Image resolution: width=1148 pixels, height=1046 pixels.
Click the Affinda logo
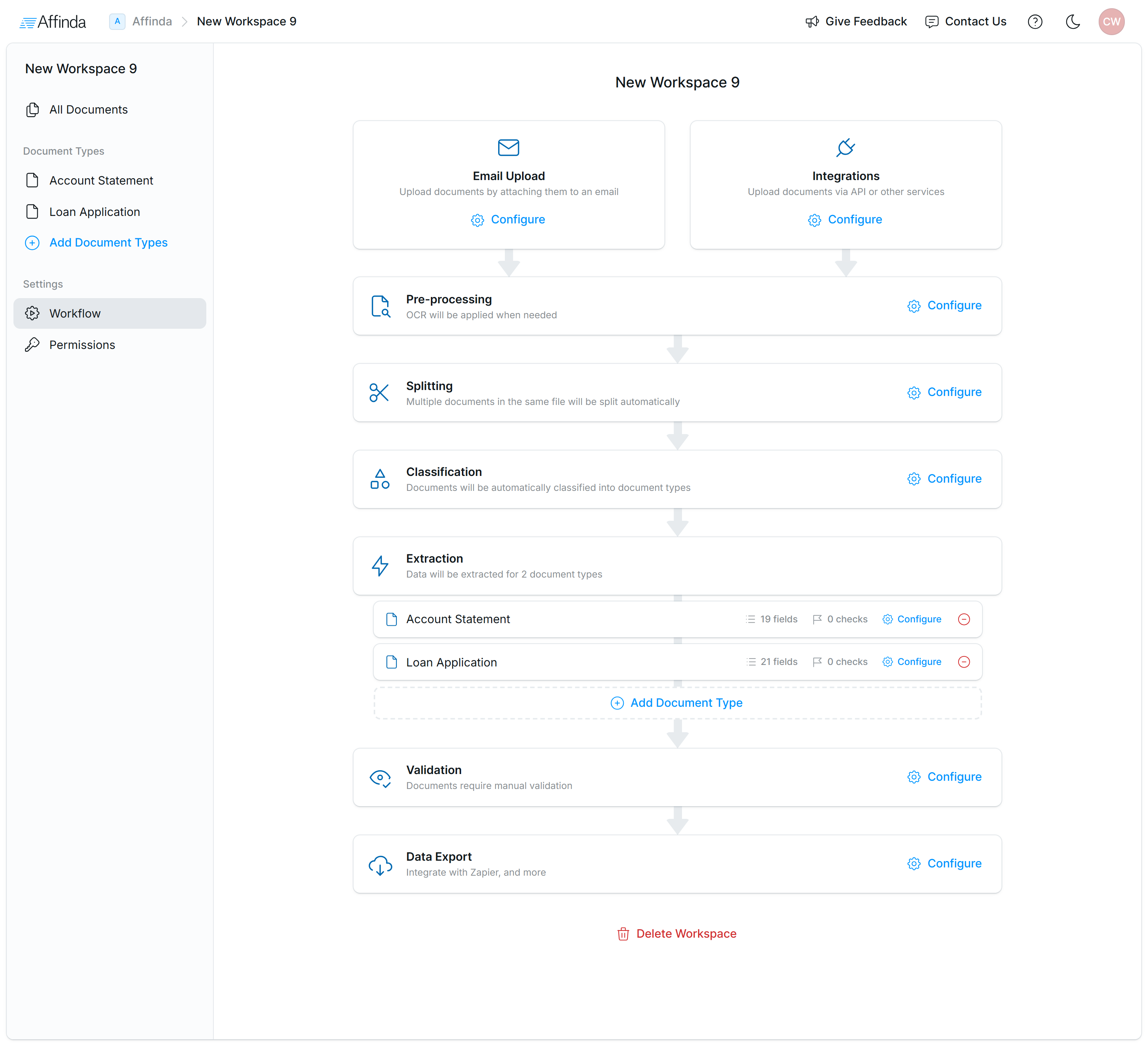pos(52,22)
